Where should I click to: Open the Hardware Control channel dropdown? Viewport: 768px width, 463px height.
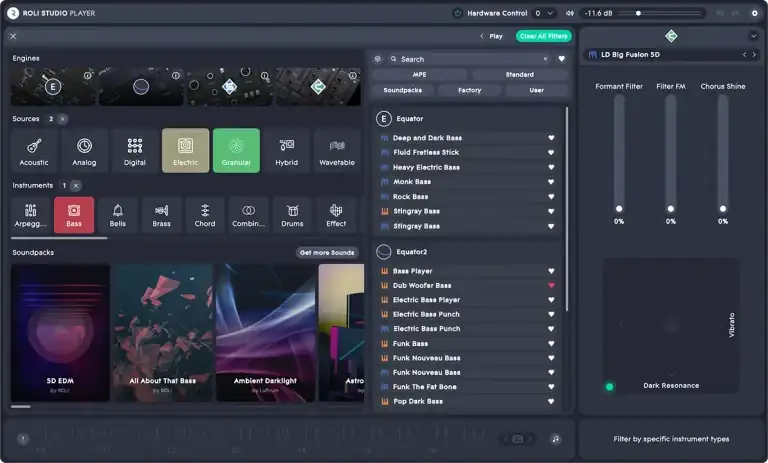(544, 13)
